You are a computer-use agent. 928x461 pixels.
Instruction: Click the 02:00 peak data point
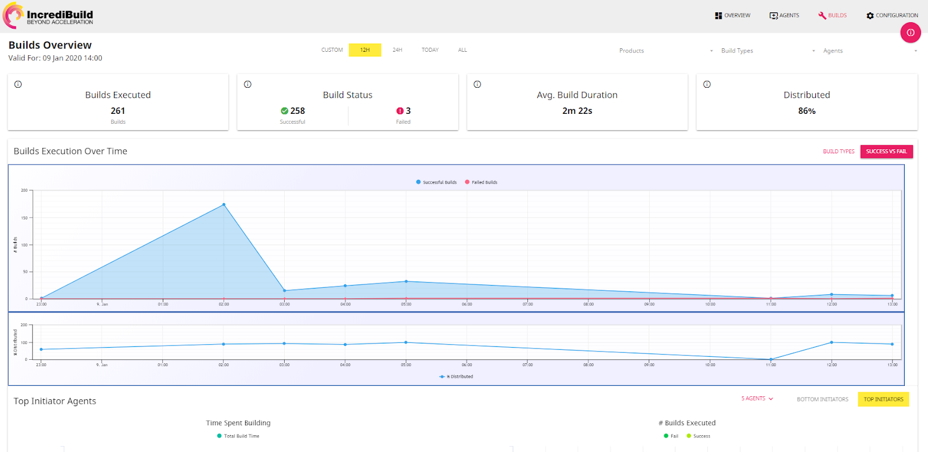coord(223,205)
